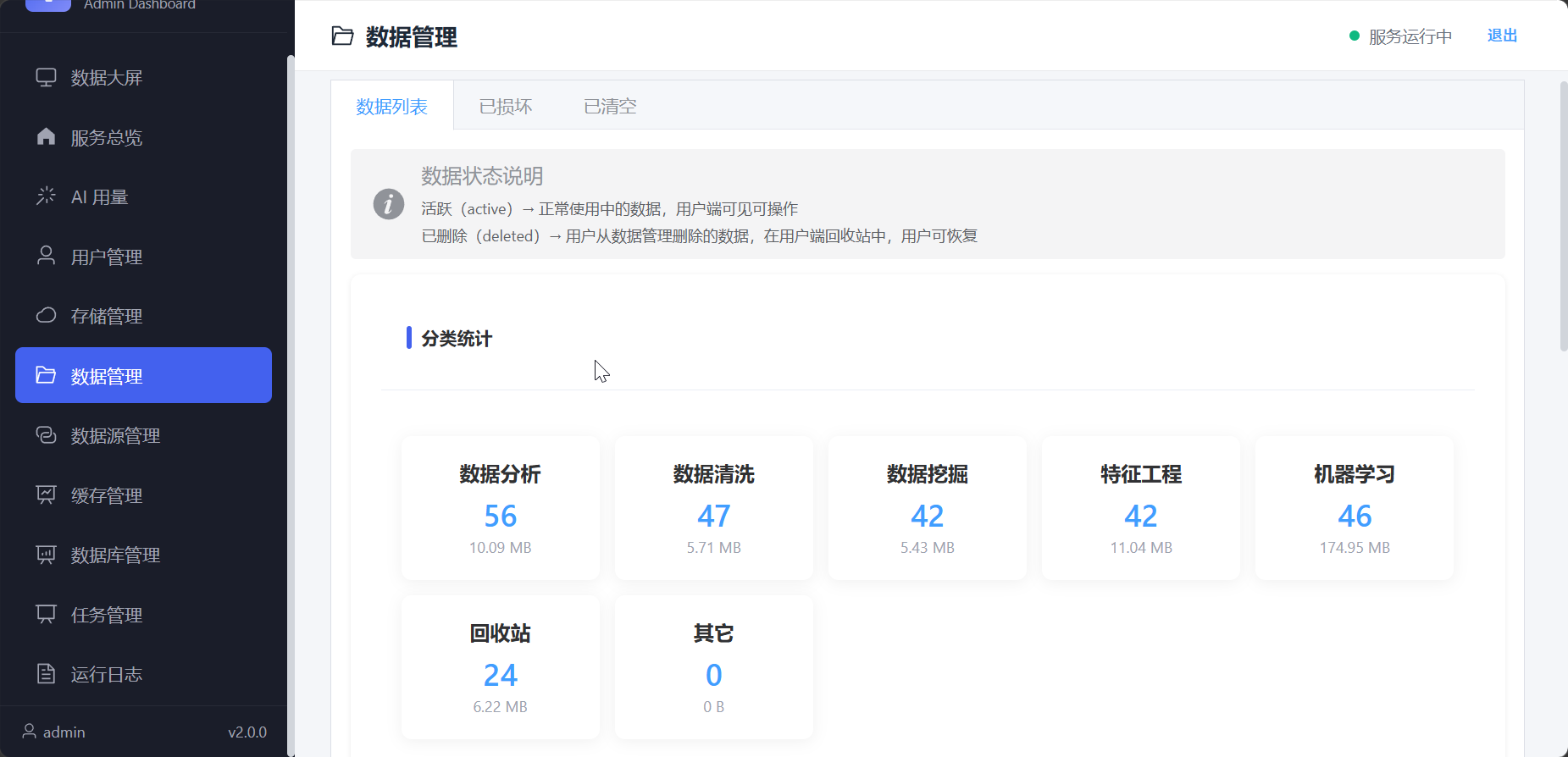Click the 特征工程 statistics card
This screenshot has width=1568, height=757.
(1141, 508)
